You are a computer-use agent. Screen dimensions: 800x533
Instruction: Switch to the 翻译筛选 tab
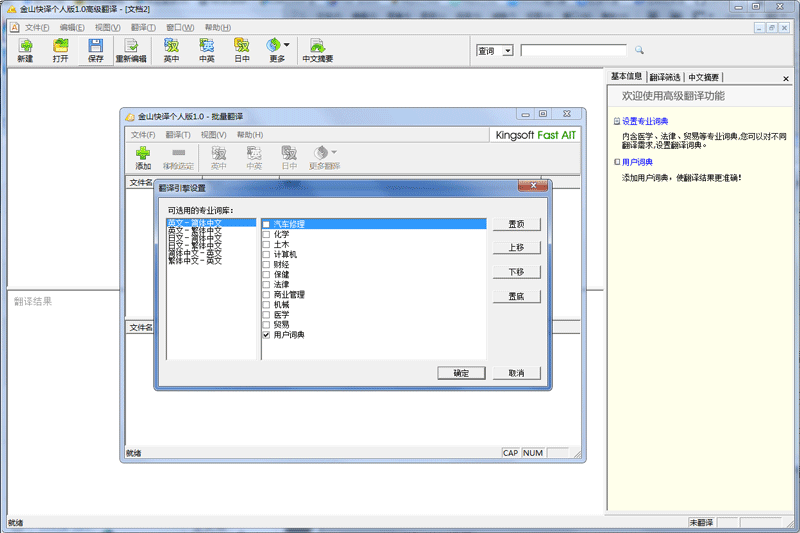pos(664,77)
